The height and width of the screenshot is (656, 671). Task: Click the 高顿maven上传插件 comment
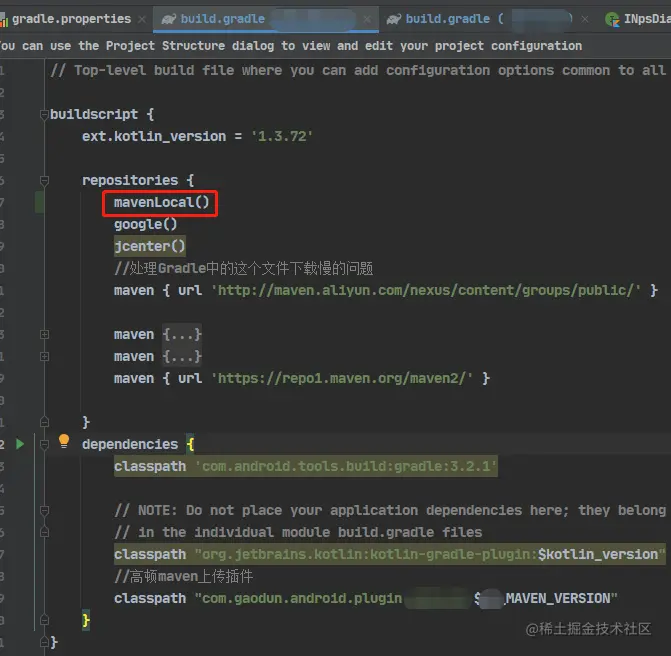183,576
